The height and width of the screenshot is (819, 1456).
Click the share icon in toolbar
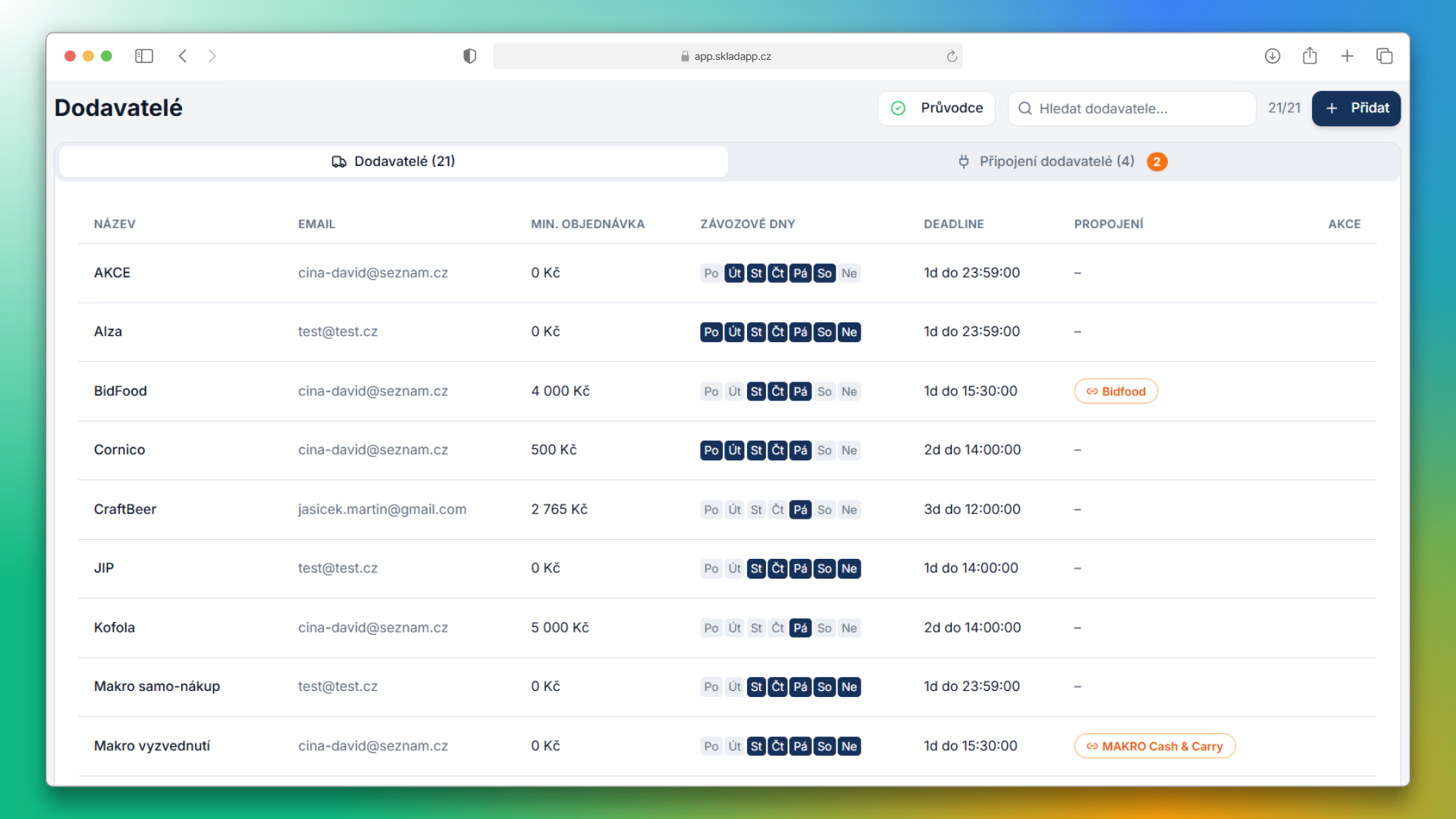[x=1310, y=56]
